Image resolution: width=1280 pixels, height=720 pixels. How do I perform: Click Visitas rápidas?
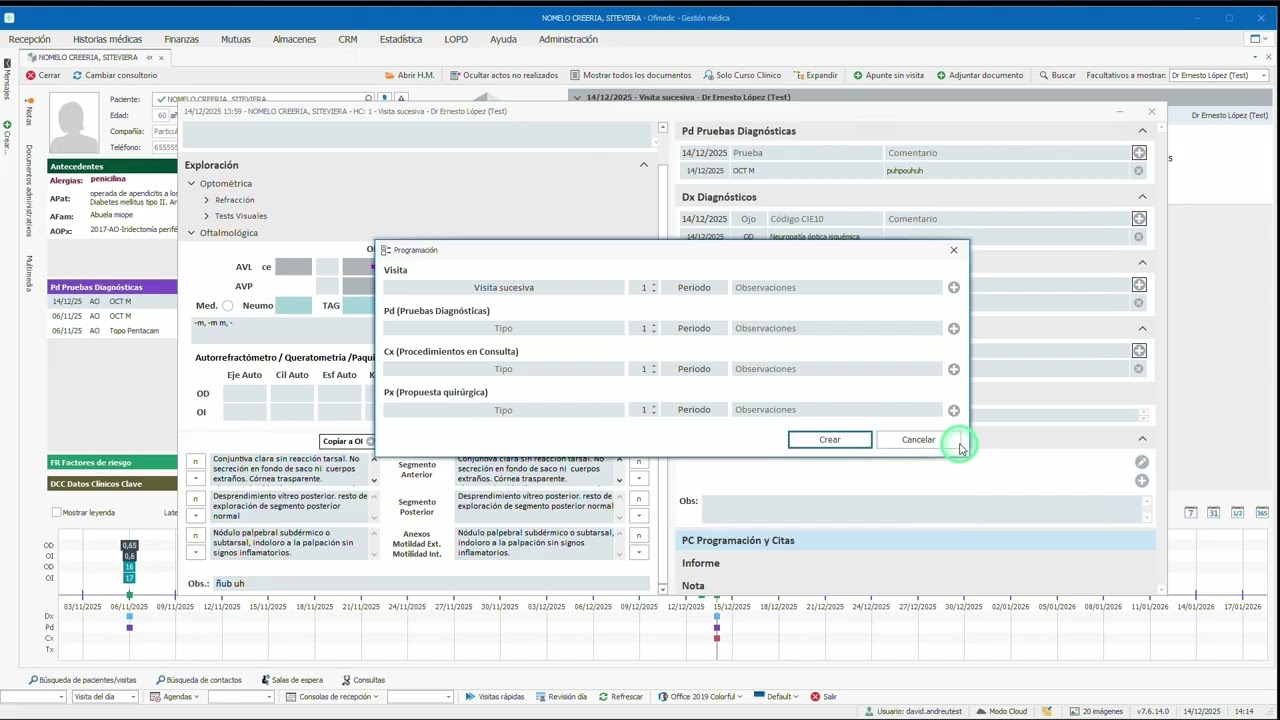click(x=494, y=697)
